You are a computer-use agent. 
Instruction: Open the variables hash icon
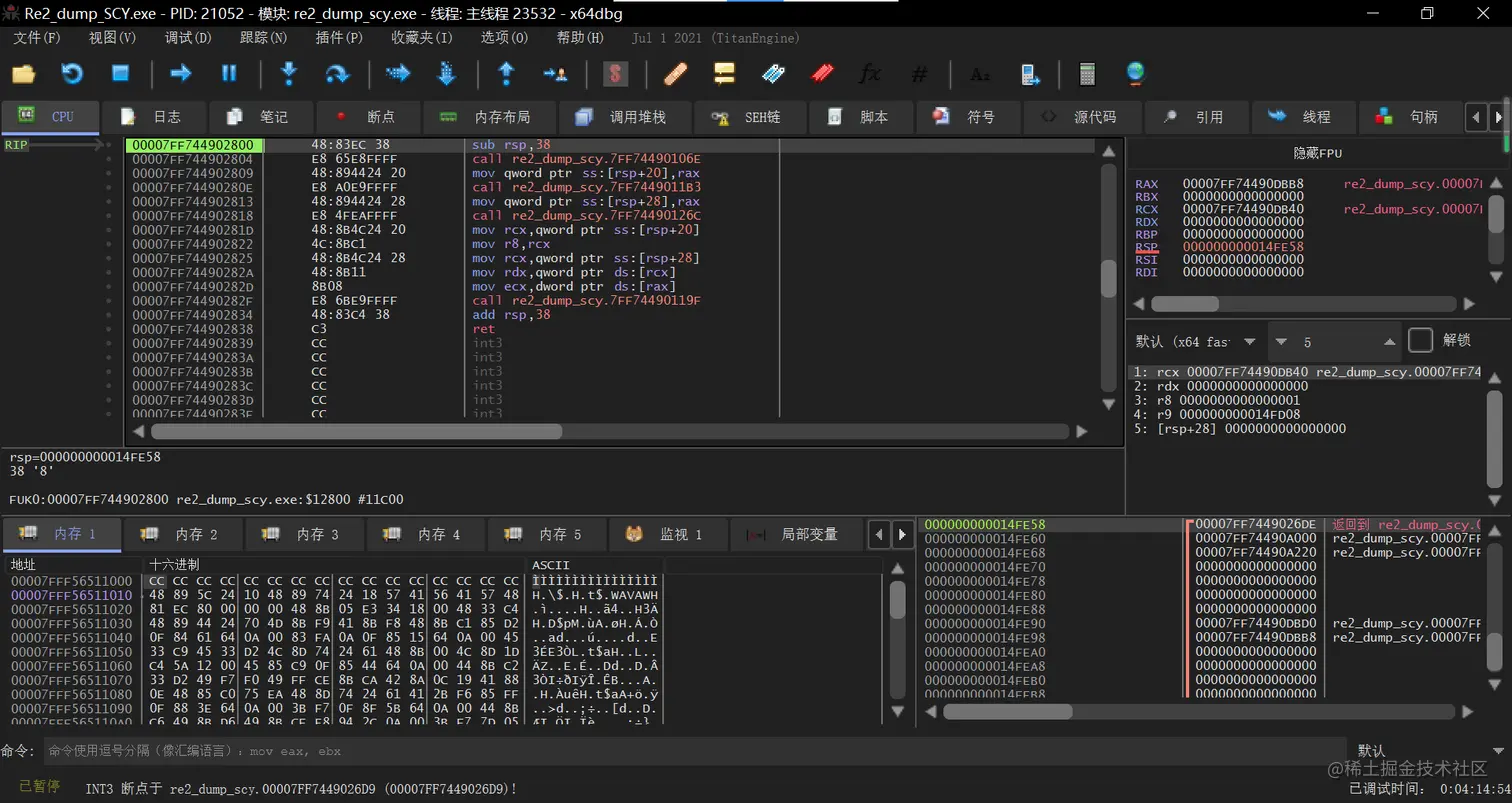pyautogui.click(x=920, y=73)
